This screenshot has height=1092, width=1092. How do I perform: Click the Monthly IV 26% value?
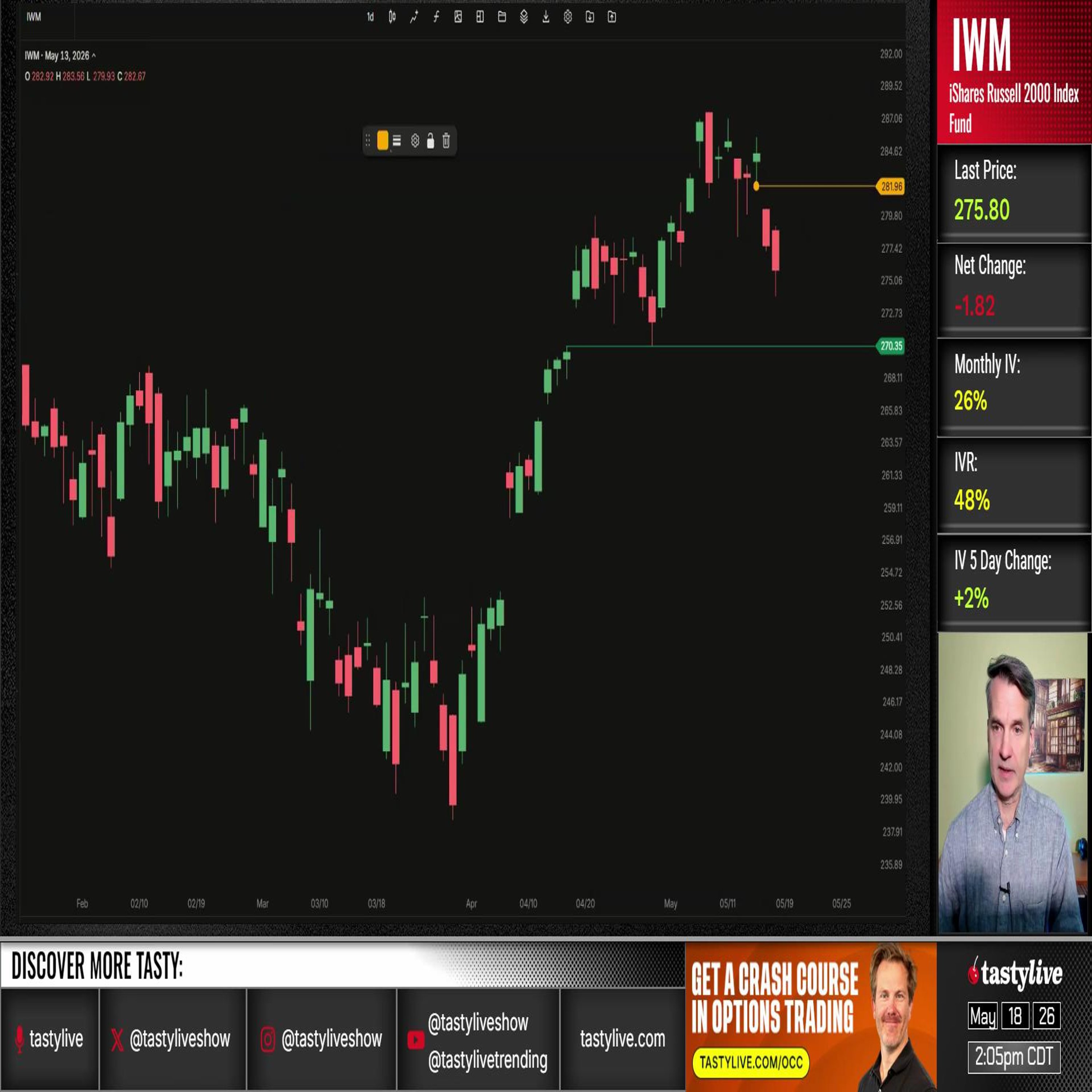pos(970,401)
